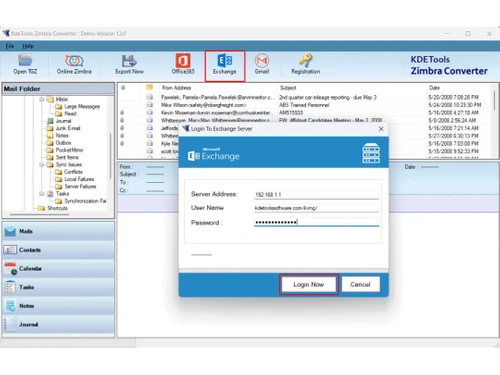Sort by Subject column header
Viewport: 500px width, 375px height.
pyautogui.click(x=288, y=88)
